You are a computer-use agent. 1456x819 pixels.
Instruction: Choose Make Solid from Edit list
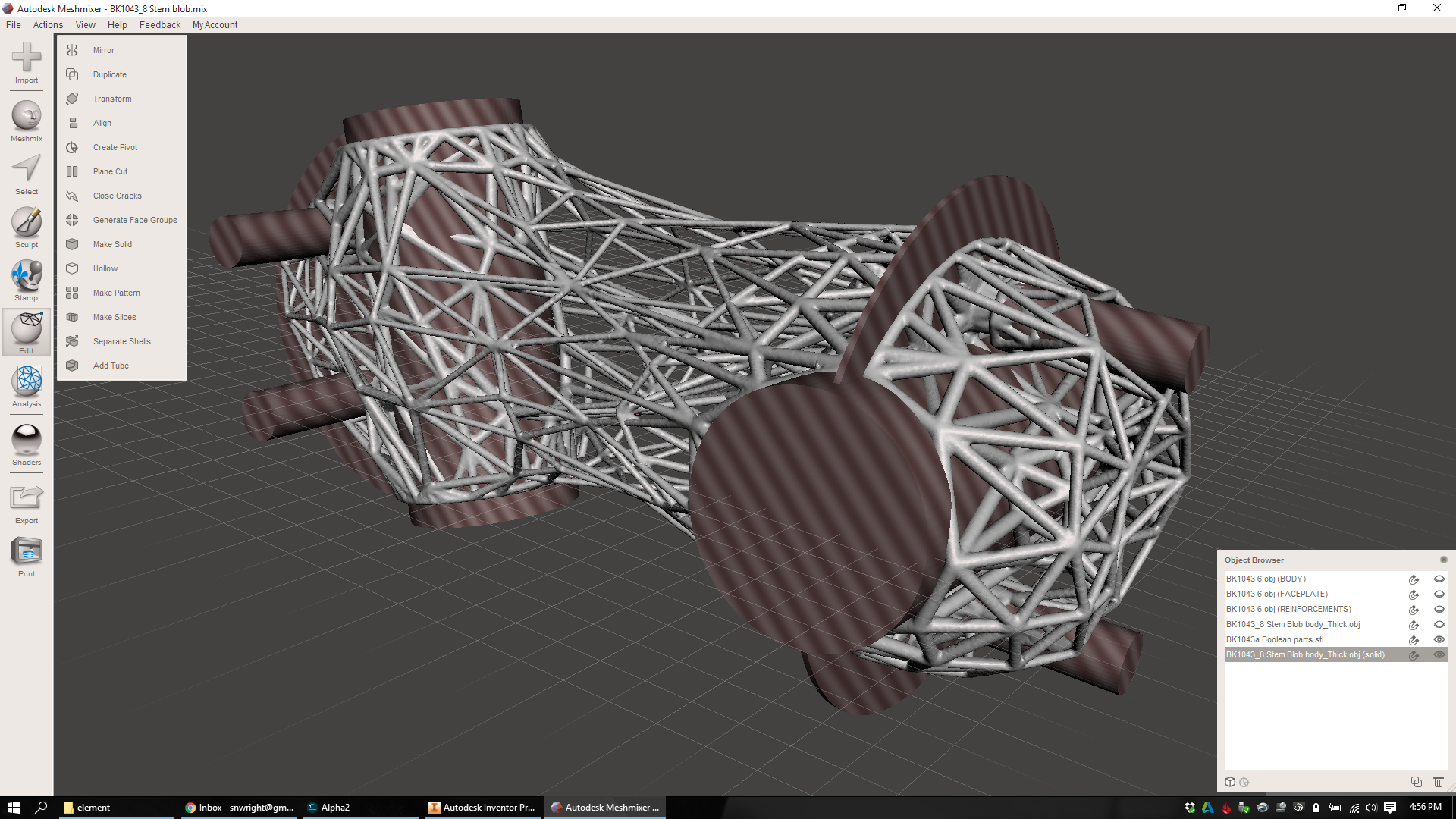tap(112, 244)
